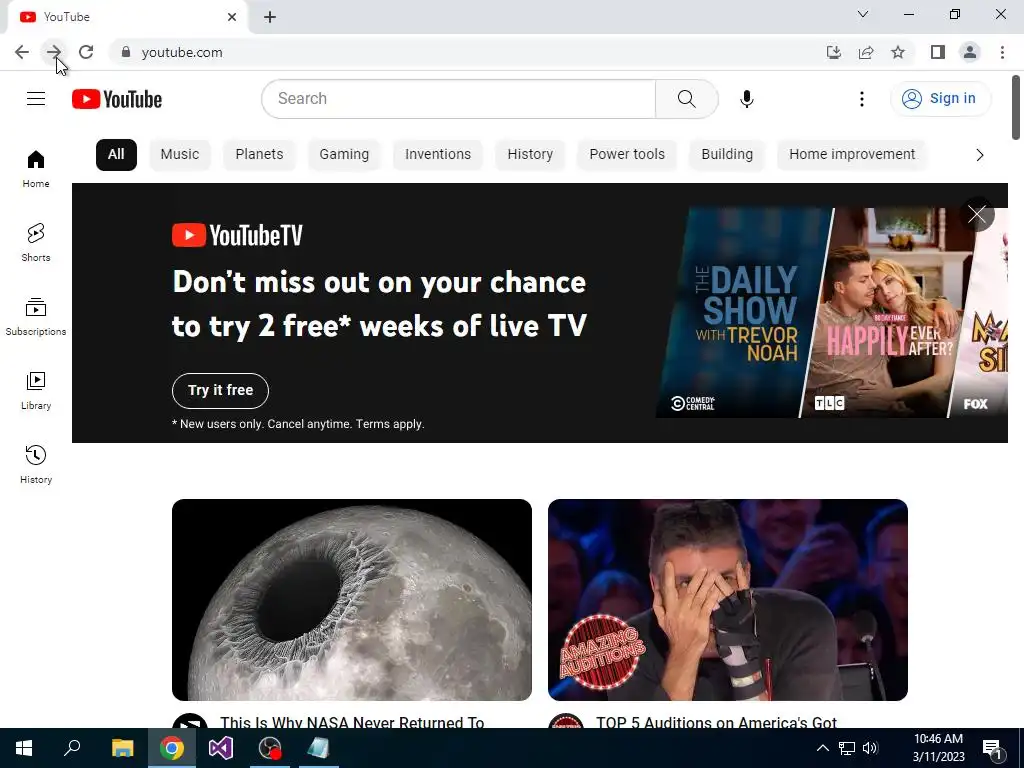Close the YouTube browser tab

pos(232,17)
